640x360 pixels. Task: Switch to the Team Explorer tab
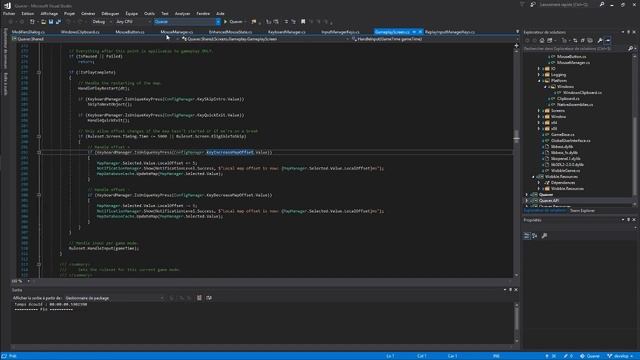pos(582,211)
